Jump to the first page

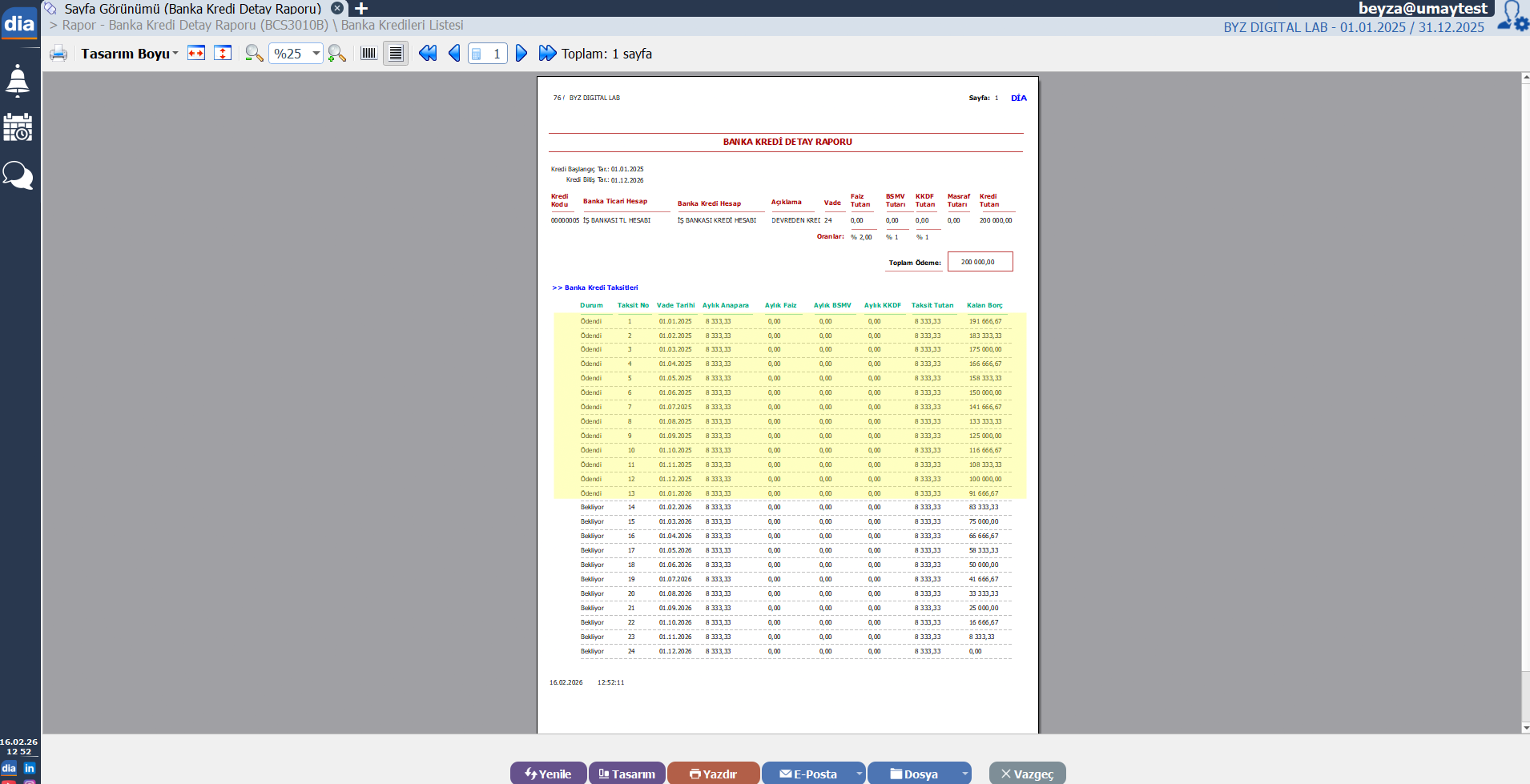428,54
